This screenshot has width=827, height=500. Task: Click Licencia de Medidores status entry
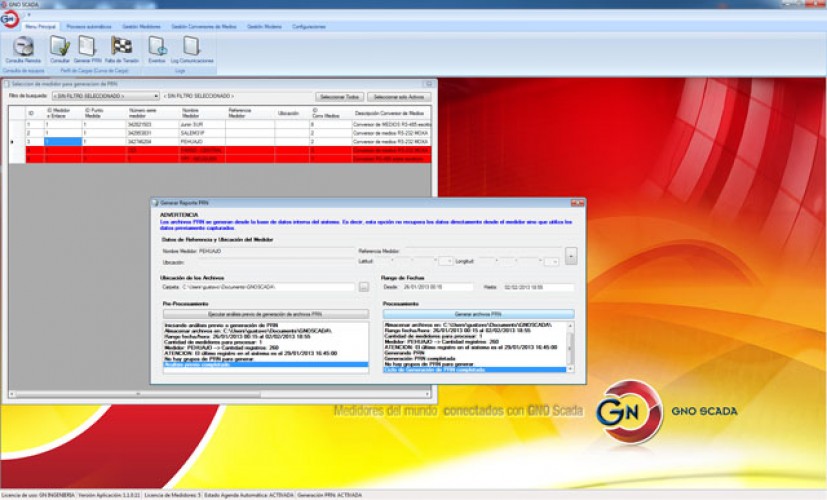[172, 495]
